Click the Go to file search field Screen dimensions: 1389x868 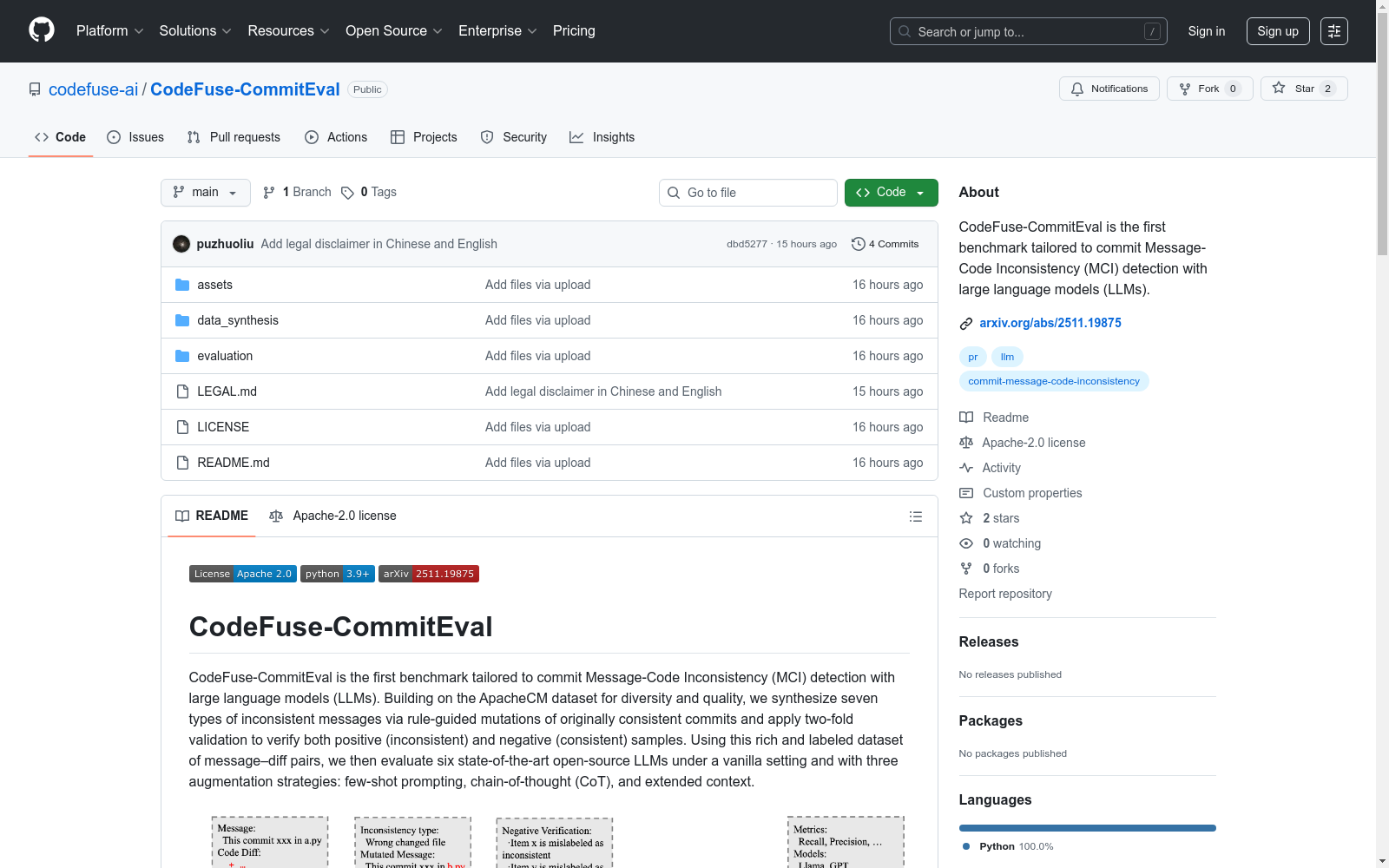[748, 193]
